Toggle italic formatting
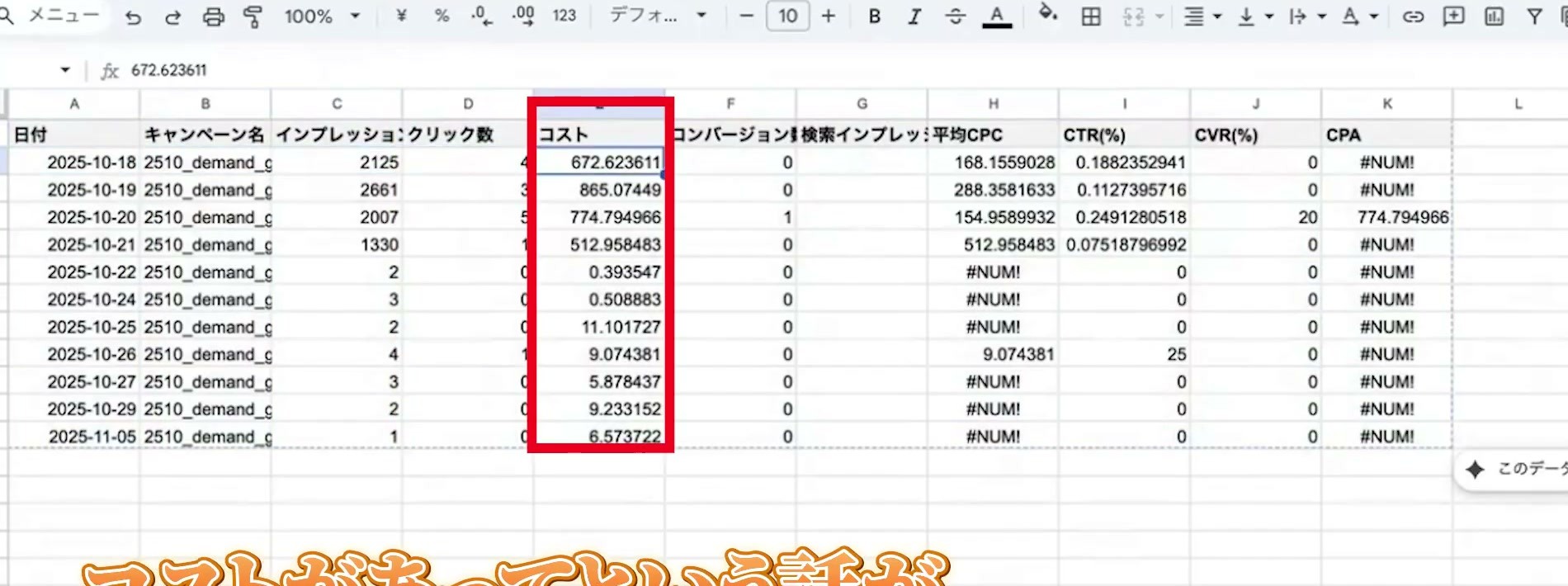Image resolution: width=1568 pixels, height=586 pixels. click(x=914, y=16)
